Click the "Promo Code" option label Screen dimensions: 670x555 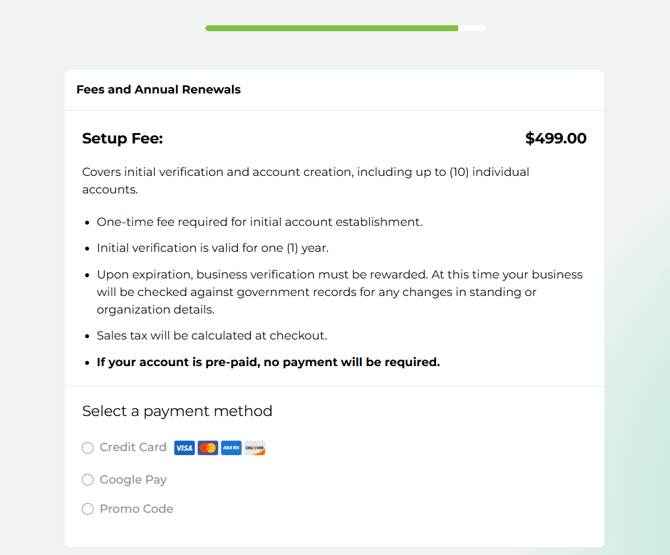click(136, 509)
